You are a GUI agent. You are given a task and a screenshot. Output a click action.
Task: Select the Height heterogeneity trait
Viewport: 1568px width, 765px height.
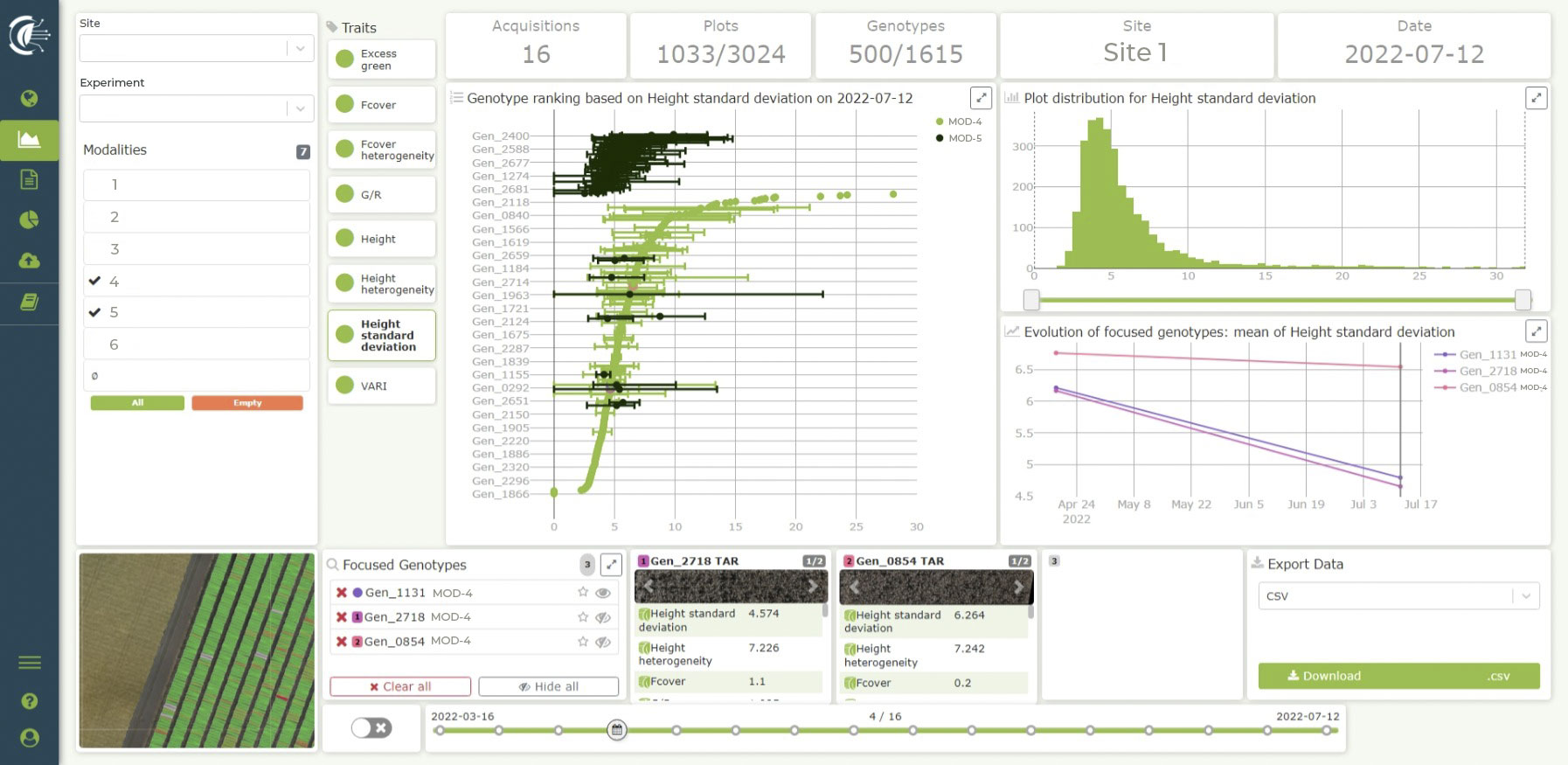tap(382, 283)
